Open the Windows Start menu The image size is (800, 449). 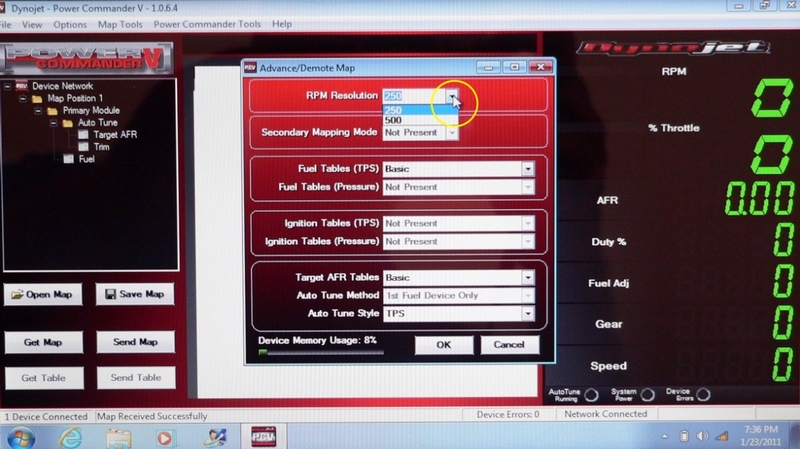[x=21, y=438]
